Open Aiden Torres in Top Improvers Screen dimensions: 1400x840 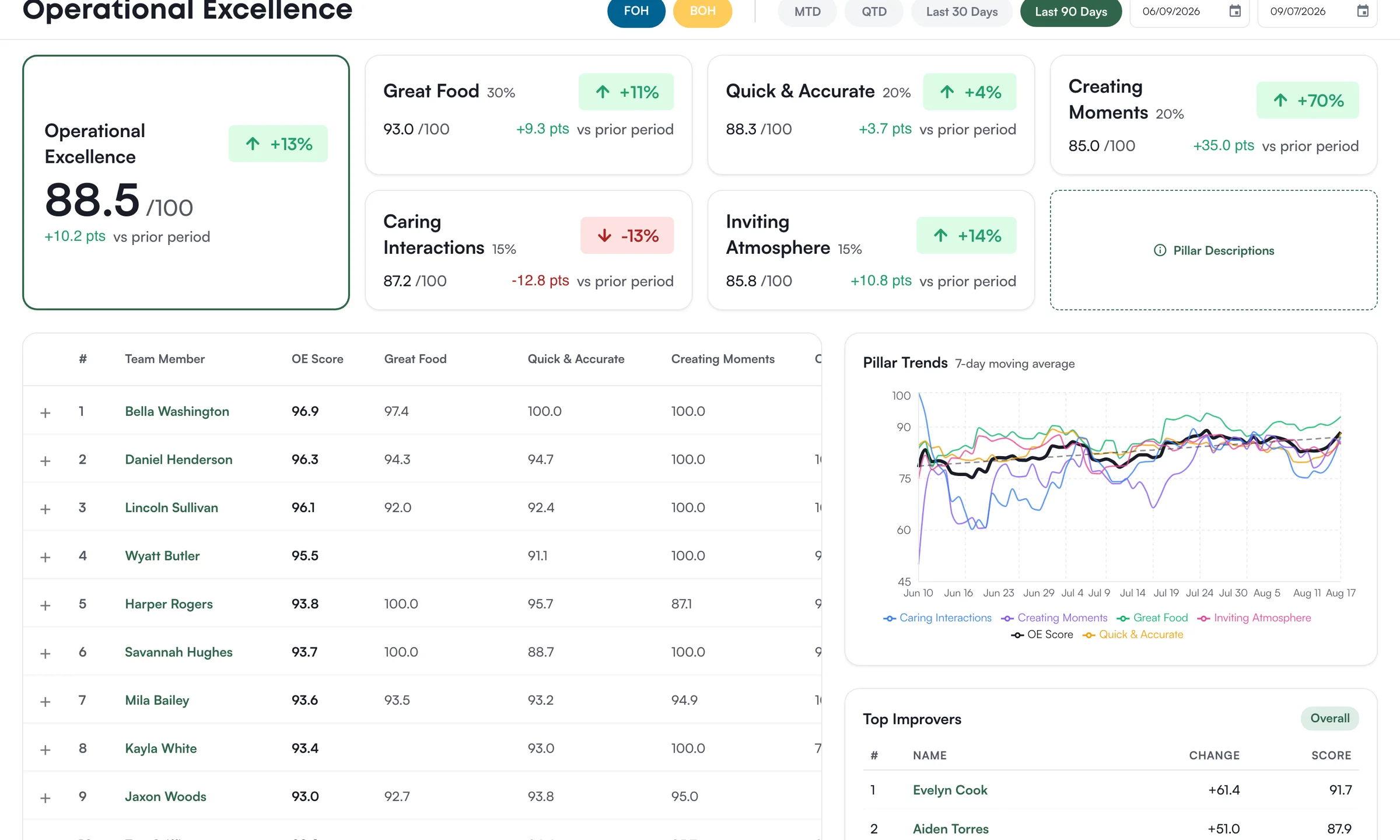pyautogui.click(x=950, y=829)
